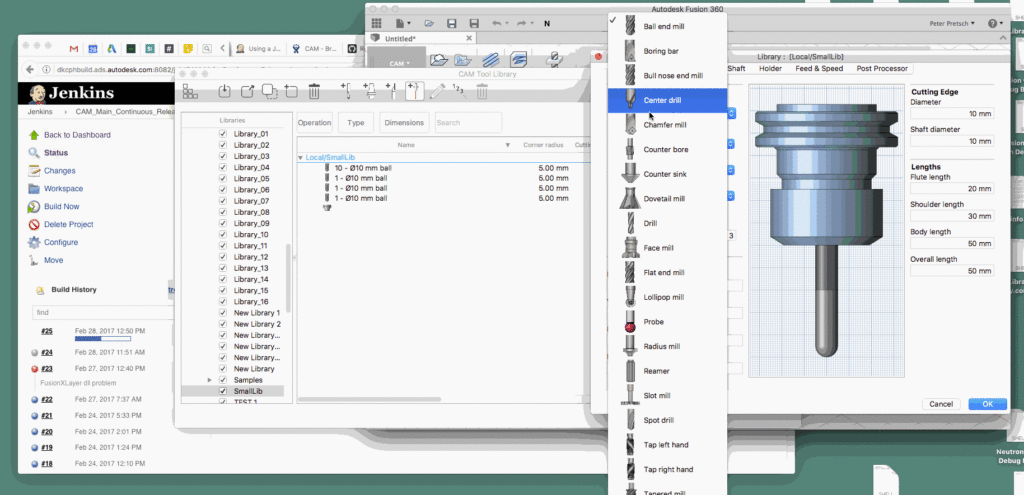Toggle the Samples library checkbox
This screenshot has height=495, width=1024.
point(223,380)
